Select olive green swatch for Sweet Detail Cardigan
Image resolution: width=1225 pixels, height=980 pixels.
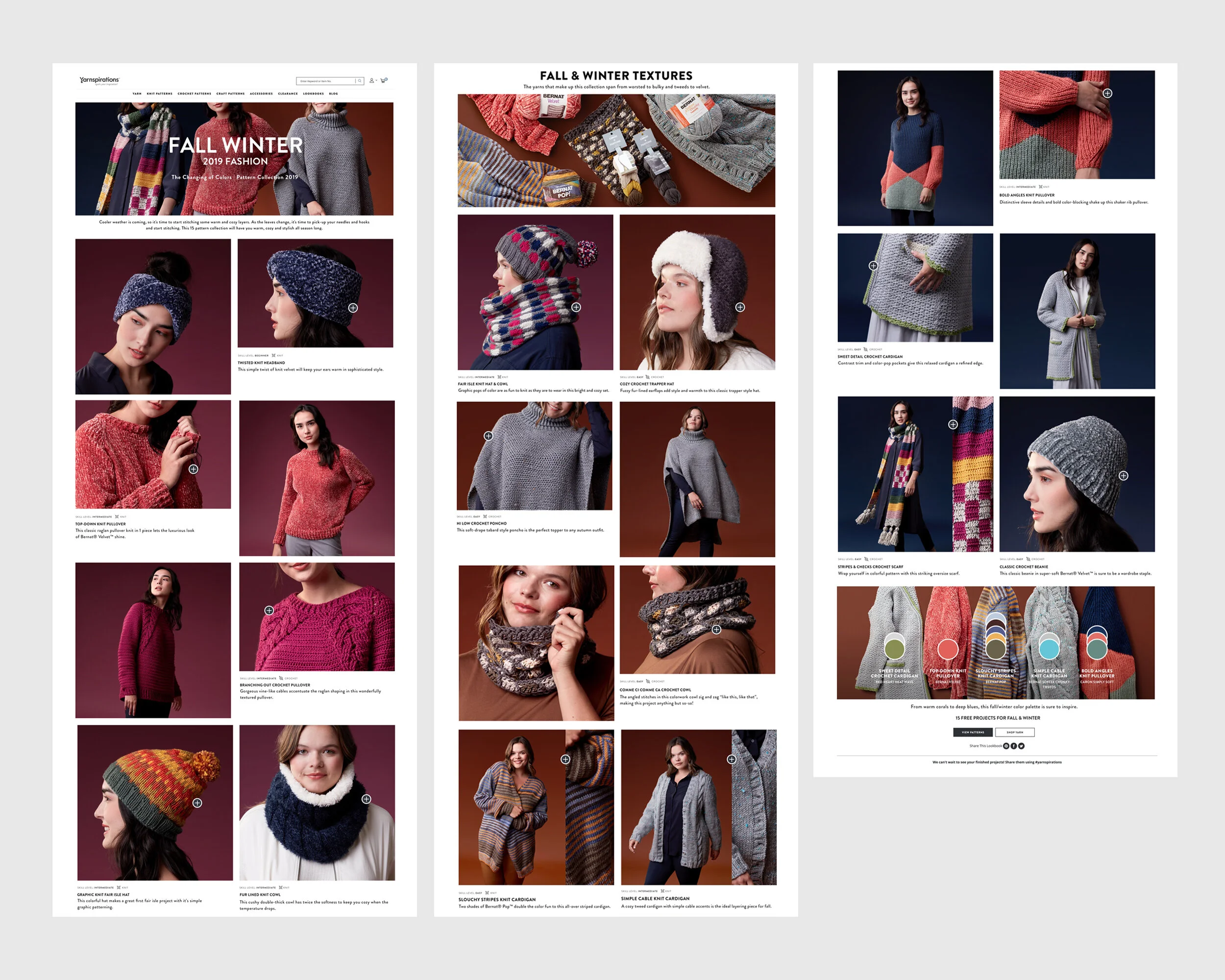point(894,649)
